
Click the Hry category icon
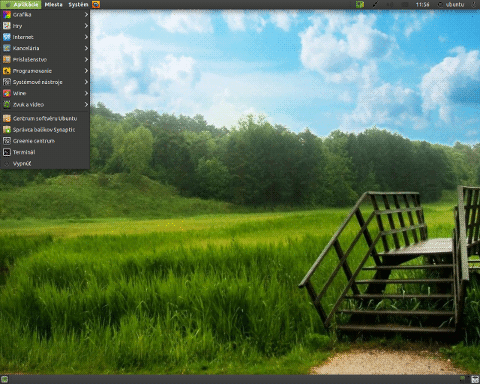click(x=7, y=26)
